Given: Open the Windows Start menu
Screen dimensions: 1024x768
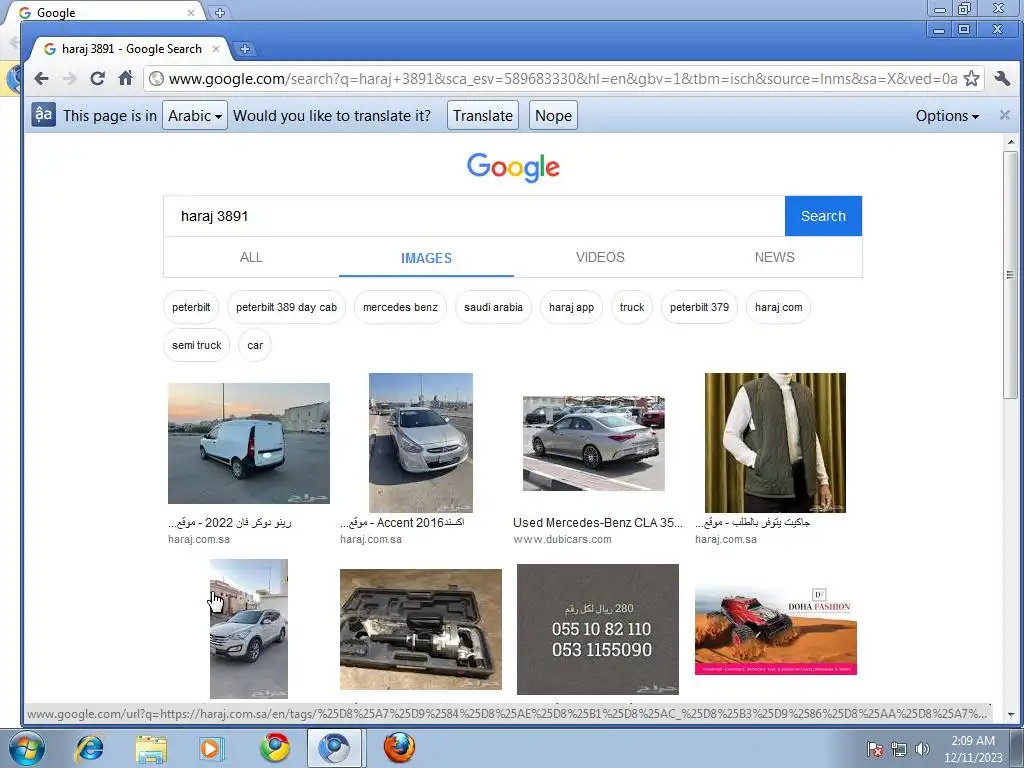Looking at the screenshot, I should [x=27, y=748].
